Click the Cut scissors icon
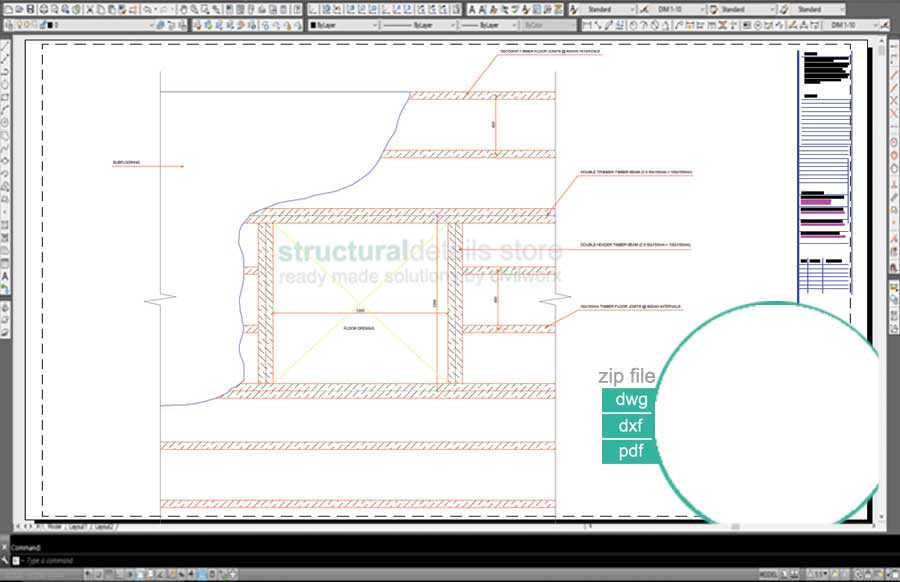The height and width of the screenshot is (582, 900). click(87, 9)
